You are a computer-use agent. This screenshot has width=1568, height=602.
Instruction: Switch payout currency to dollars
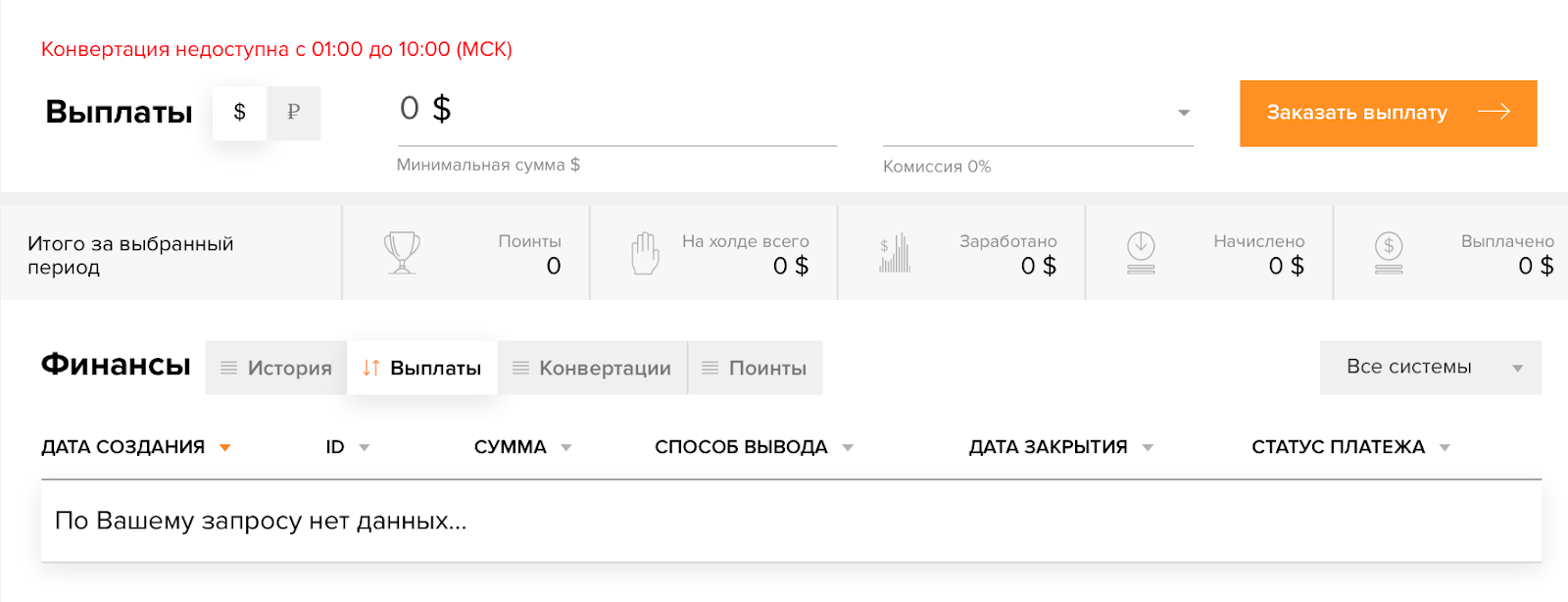(x=240, y=113)
